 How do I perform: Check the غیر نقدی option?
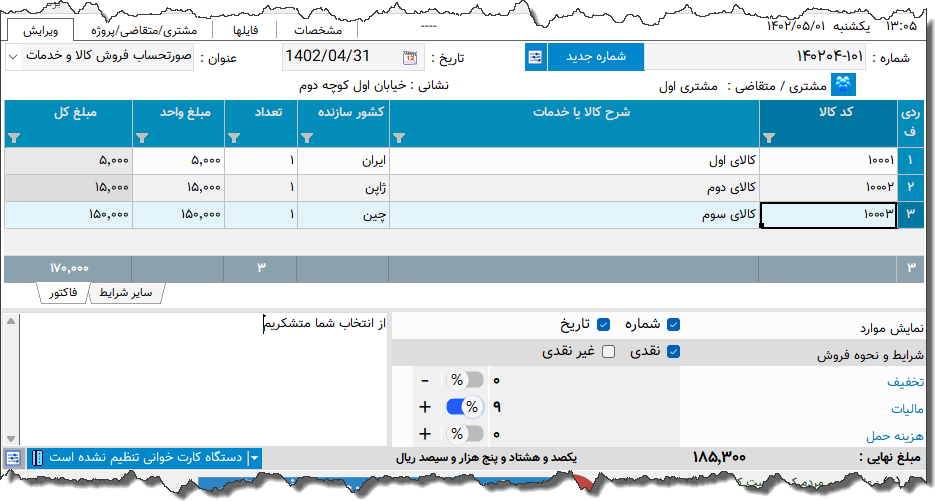608,352
